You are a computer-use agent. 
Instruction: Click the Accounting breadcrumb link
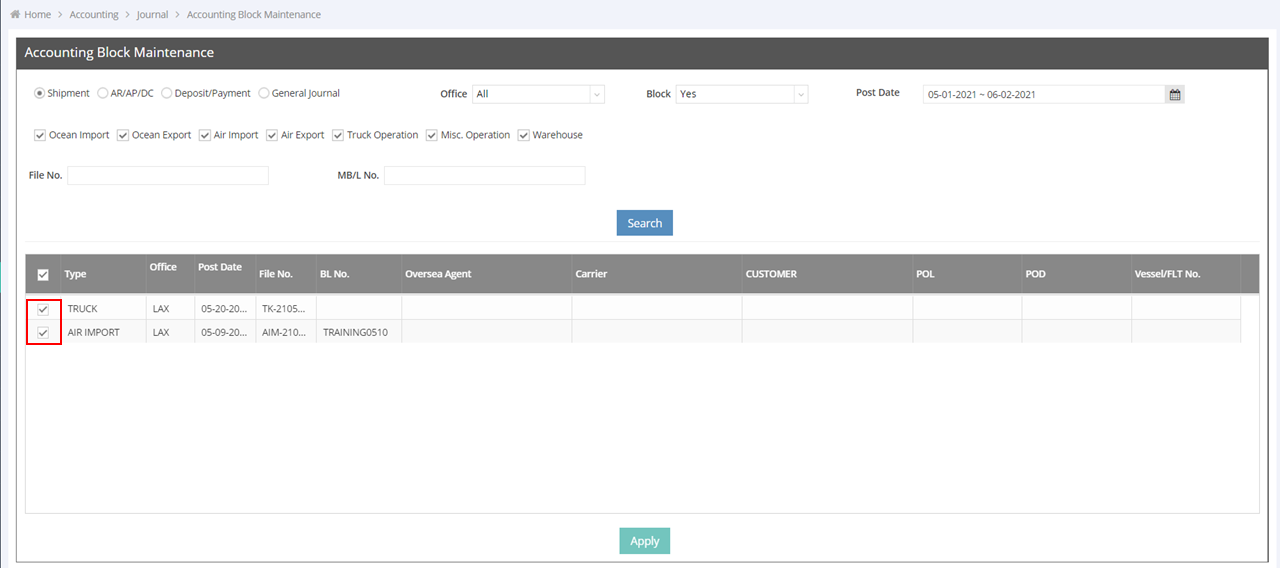point(94,15)
